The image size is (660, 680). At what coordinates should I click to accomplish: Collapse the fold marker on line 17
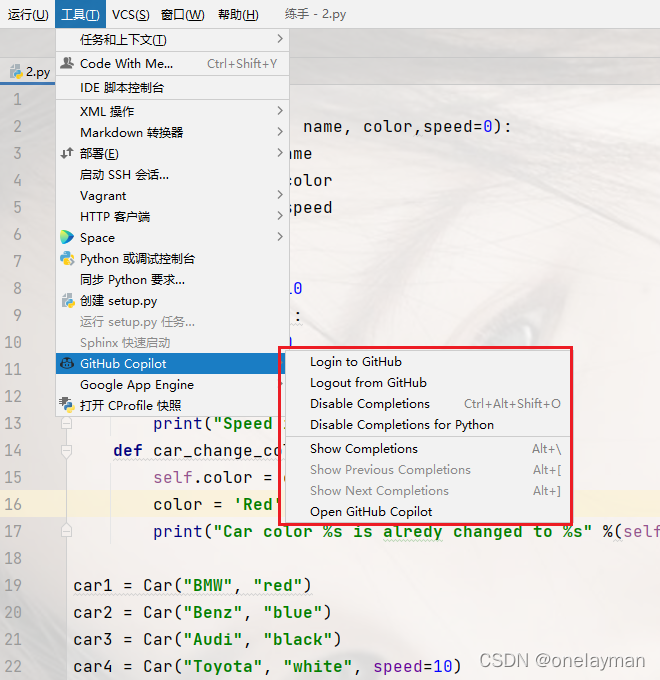66,531
